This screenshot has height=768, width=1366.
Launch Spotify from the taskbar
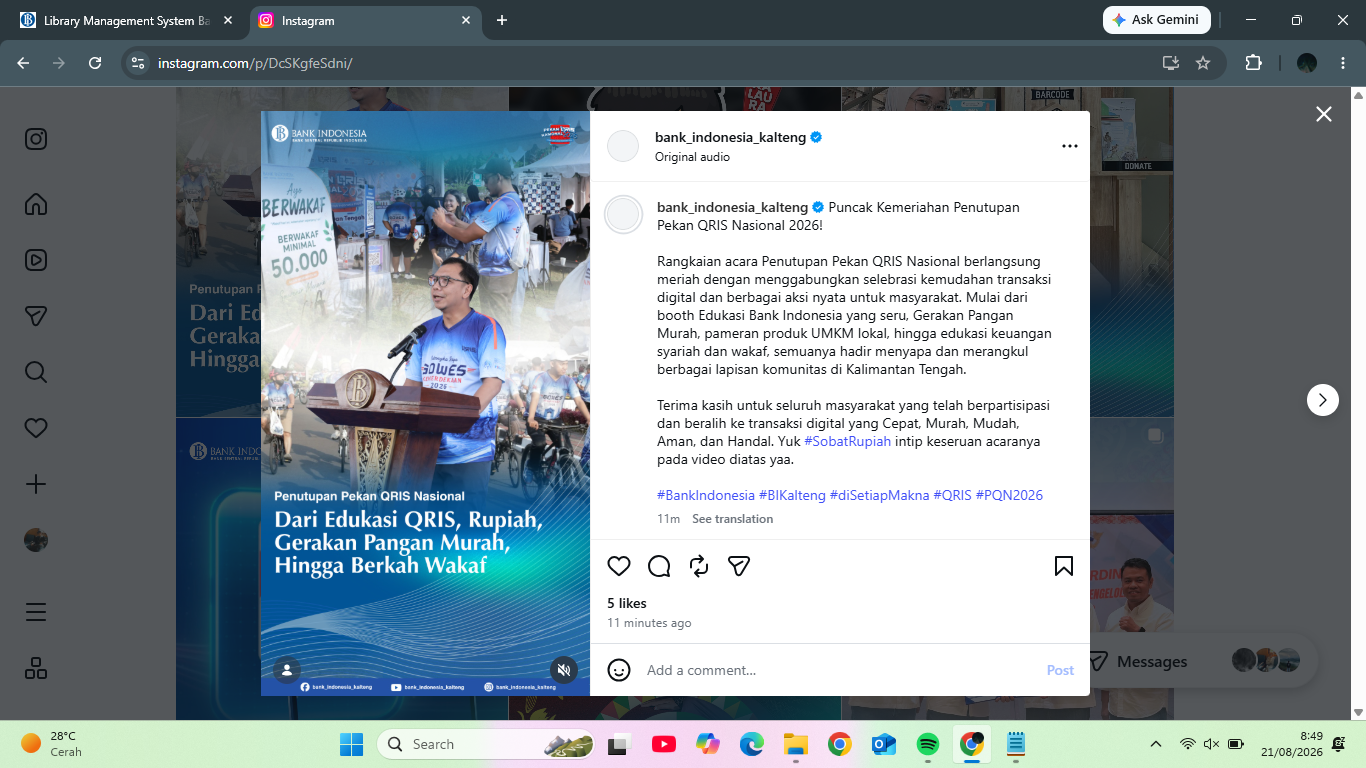coord(927,744)
